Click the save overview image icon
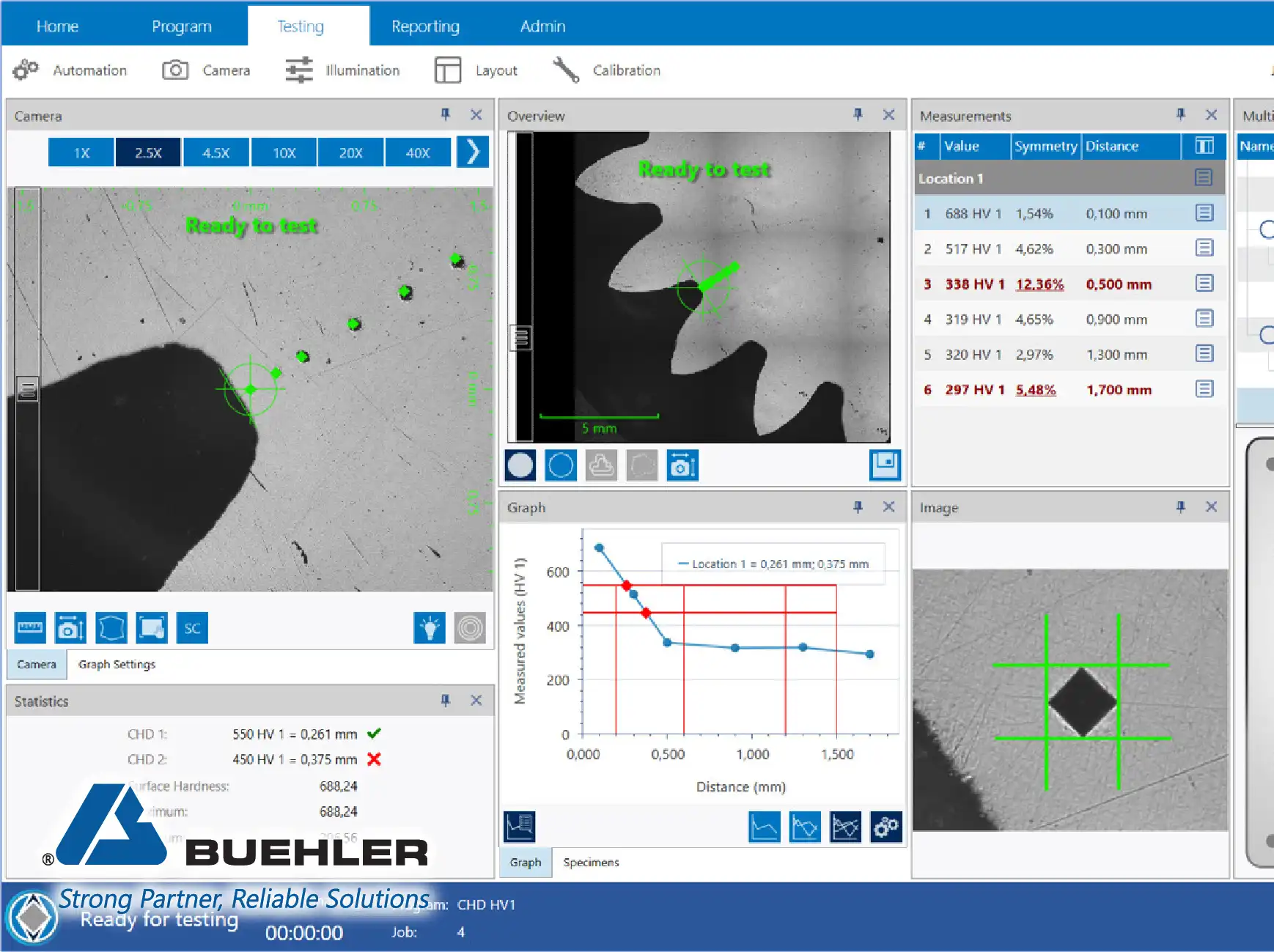This screenshot has width=1274, height=952. [x=885, y=465]
